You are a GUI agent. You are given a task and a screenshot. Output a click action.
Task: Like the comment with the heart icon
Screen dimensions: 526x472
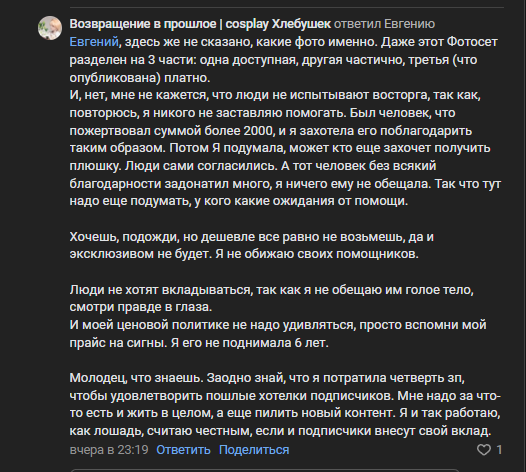[x=484, y=450]
